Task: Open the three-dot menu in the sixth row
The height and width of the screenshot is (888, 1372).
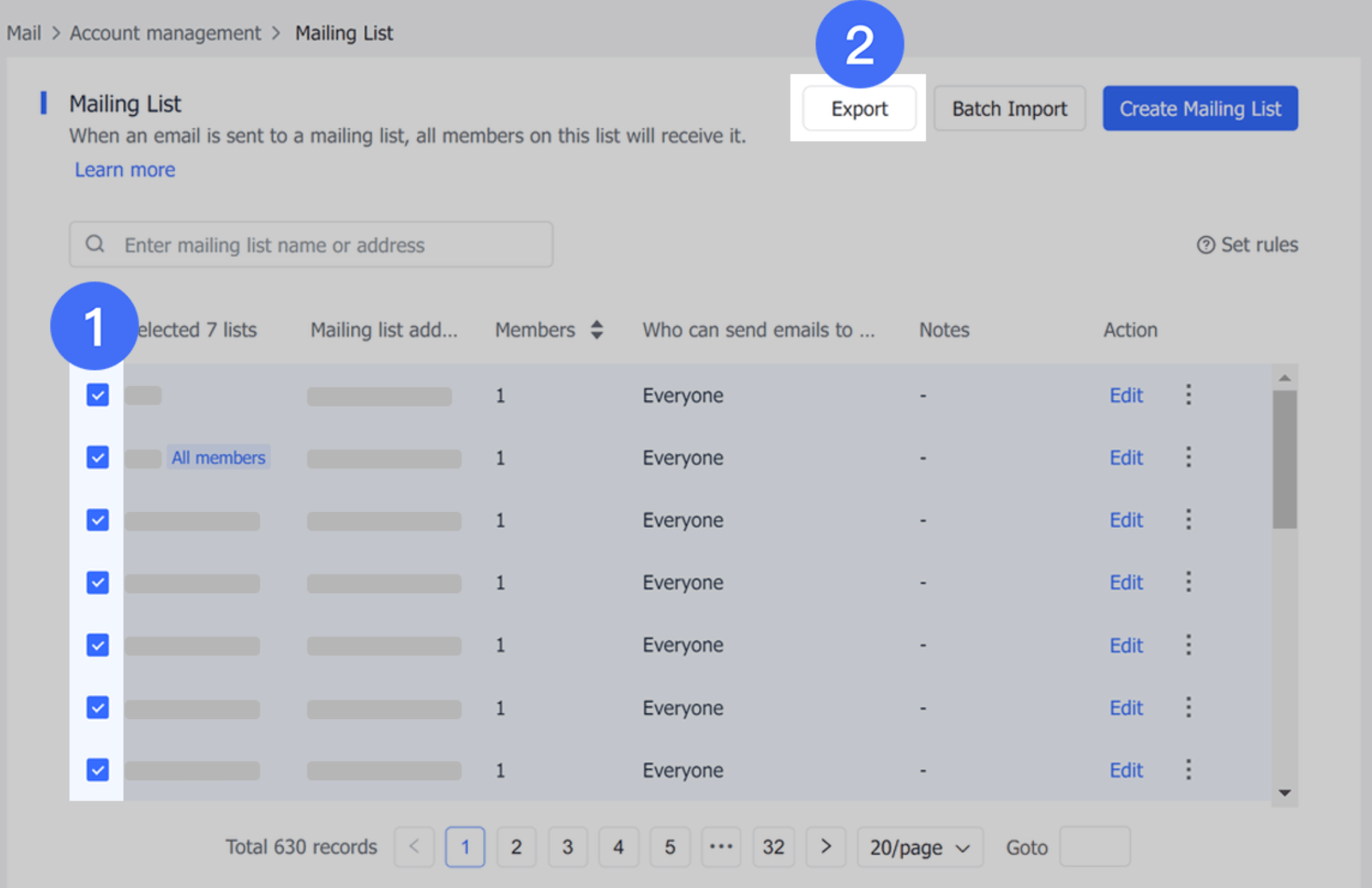Action: click(1188, 707)
